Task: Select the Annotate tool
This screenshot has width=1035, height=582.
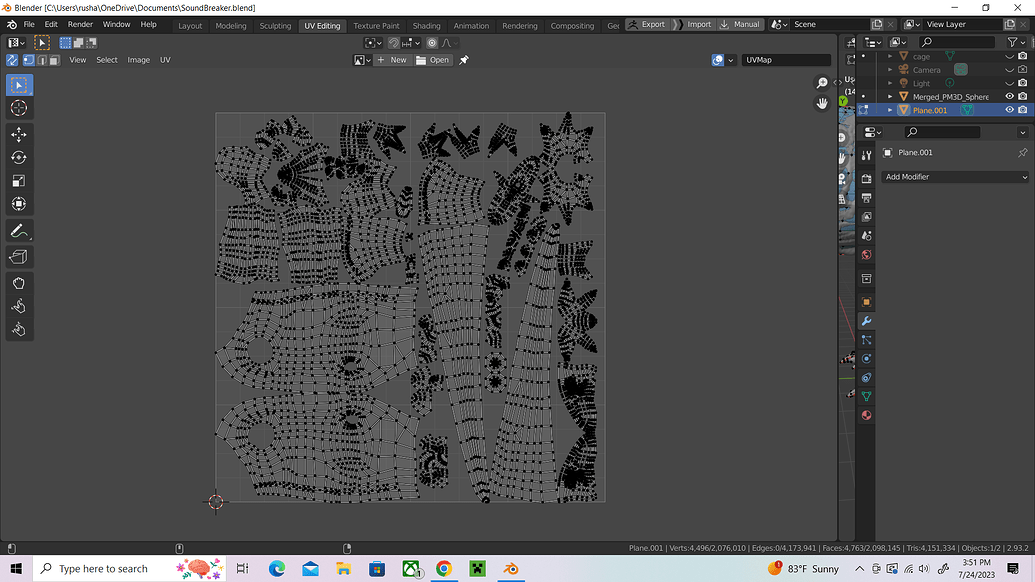Action: (18, 231)
